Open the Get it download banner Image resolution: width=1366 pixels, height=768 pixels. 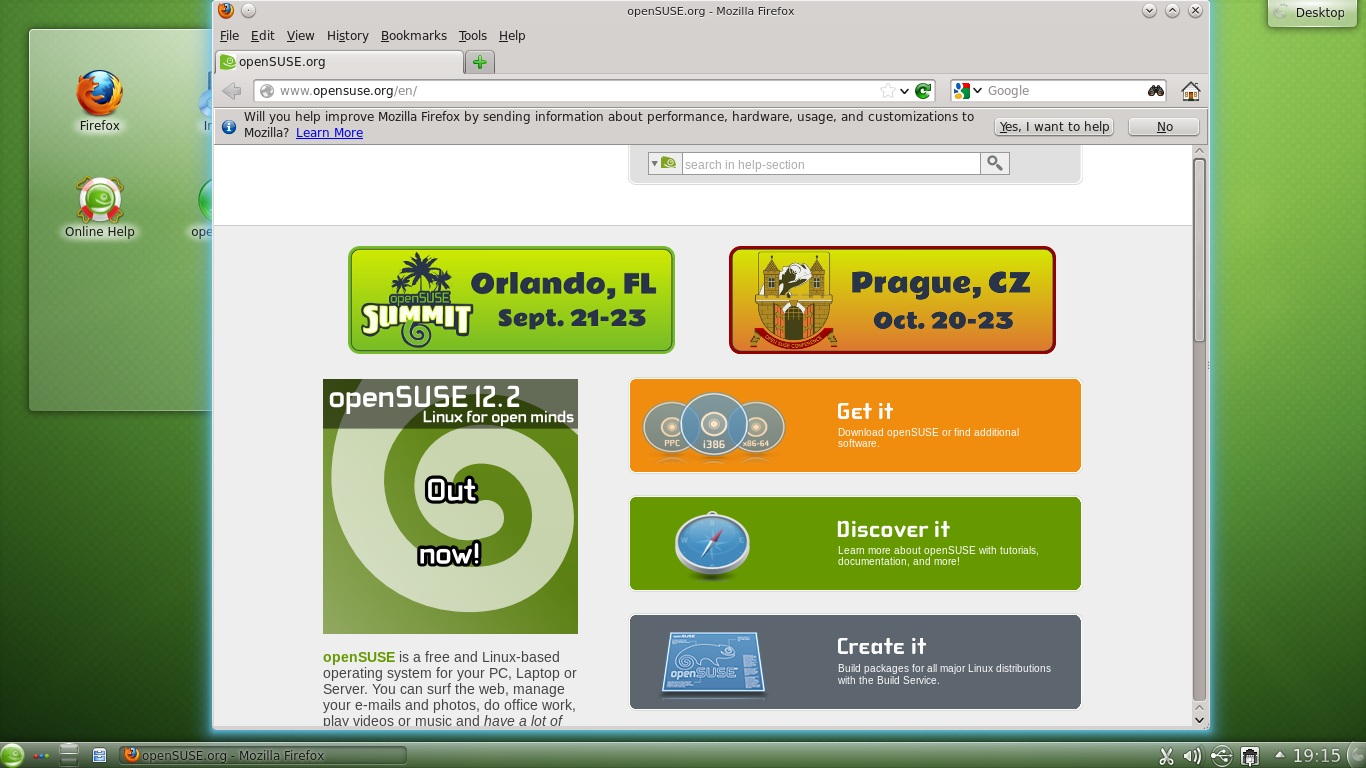coord(855,426)
